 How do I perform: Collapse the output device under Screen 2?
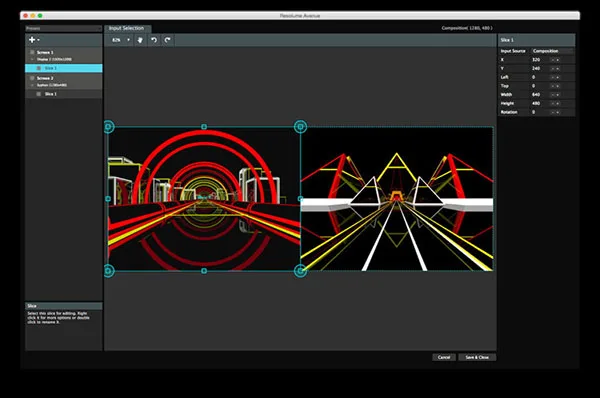pos(33,85)
